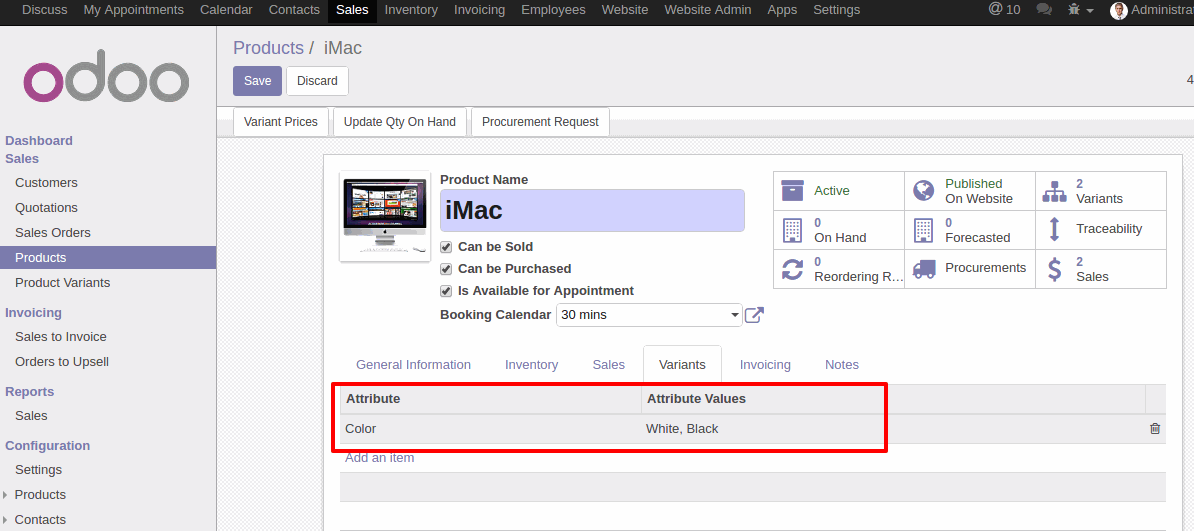Viewport: 1194px width, 531px height.
Task: Delete the Color attribute row with trash icon
Action: click(1155, 429)
